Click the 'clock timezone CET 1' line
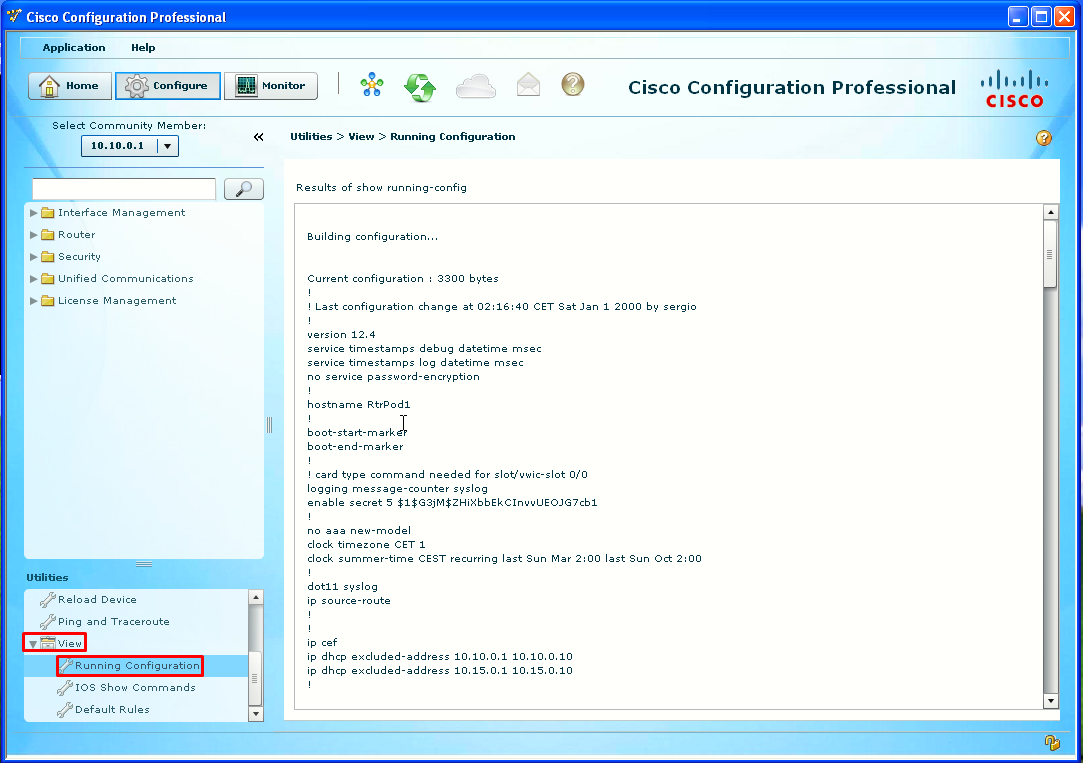Viewport: 1083px width, 763px height. tap(366, 545)
